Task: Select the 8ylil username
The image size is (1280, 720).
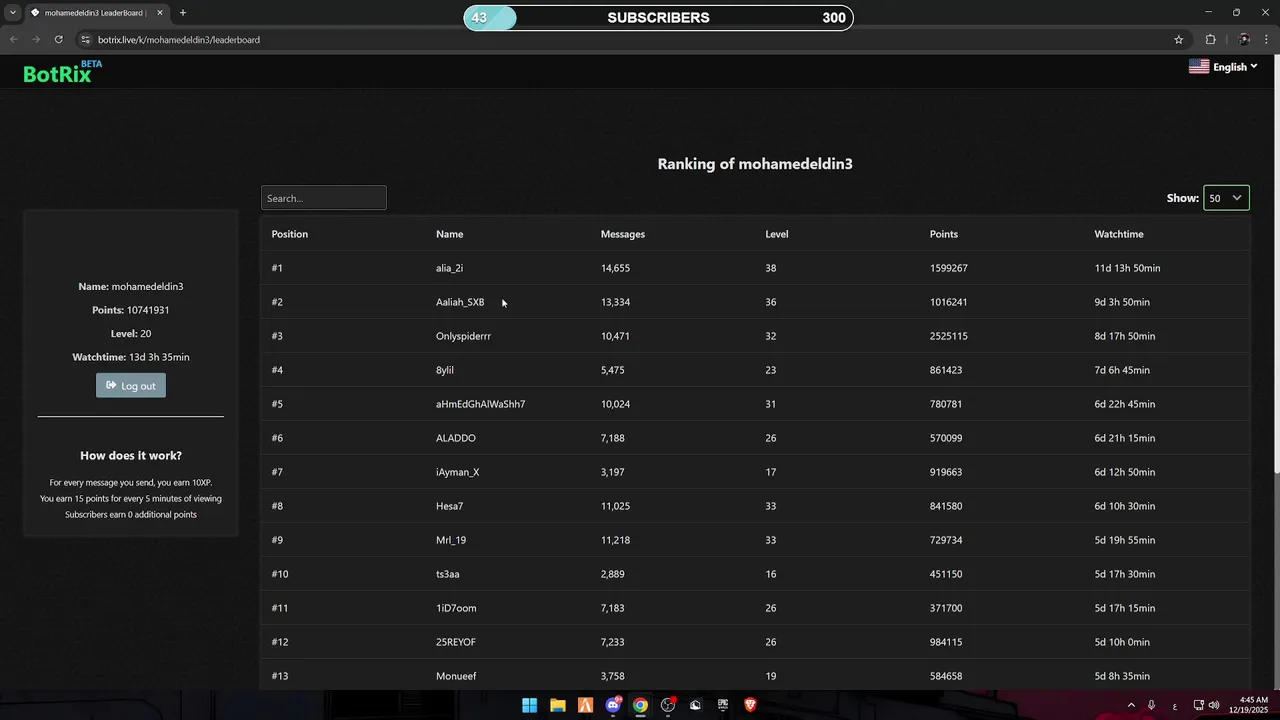Action: click(x=445, y=370)
